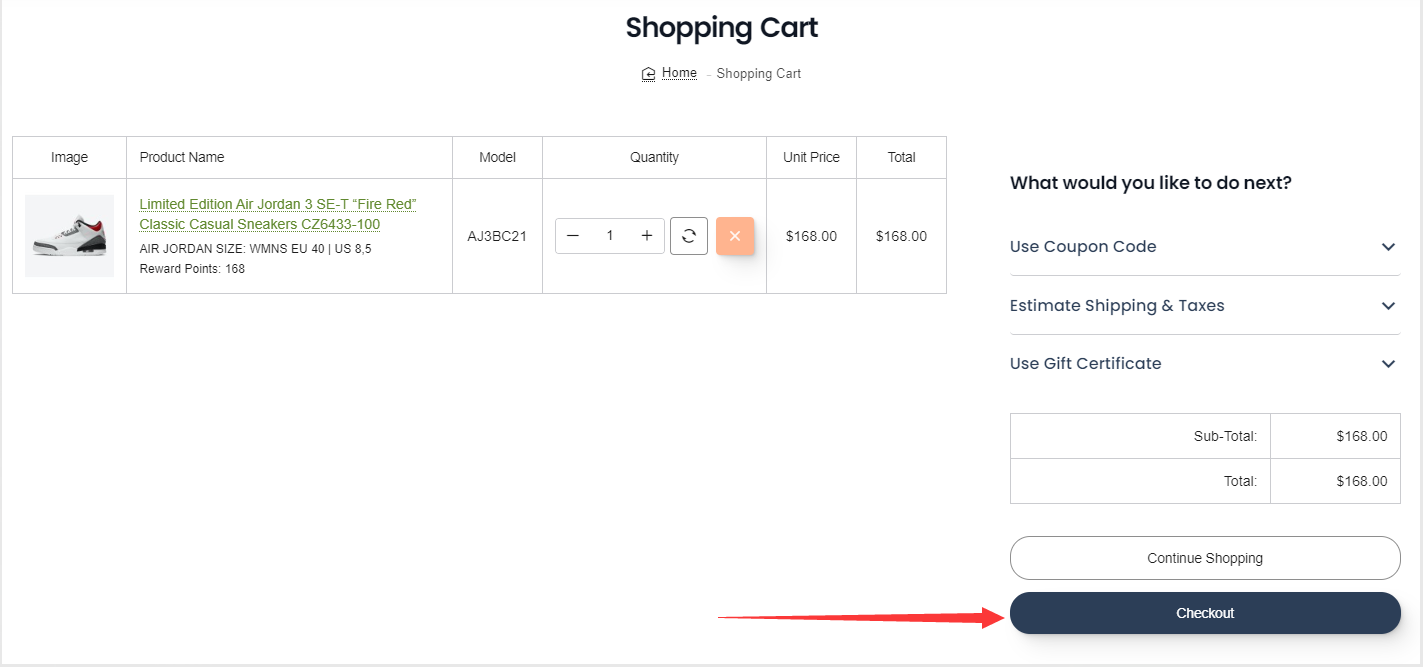Click the sneaker product thumbnail

pos(69,236)
